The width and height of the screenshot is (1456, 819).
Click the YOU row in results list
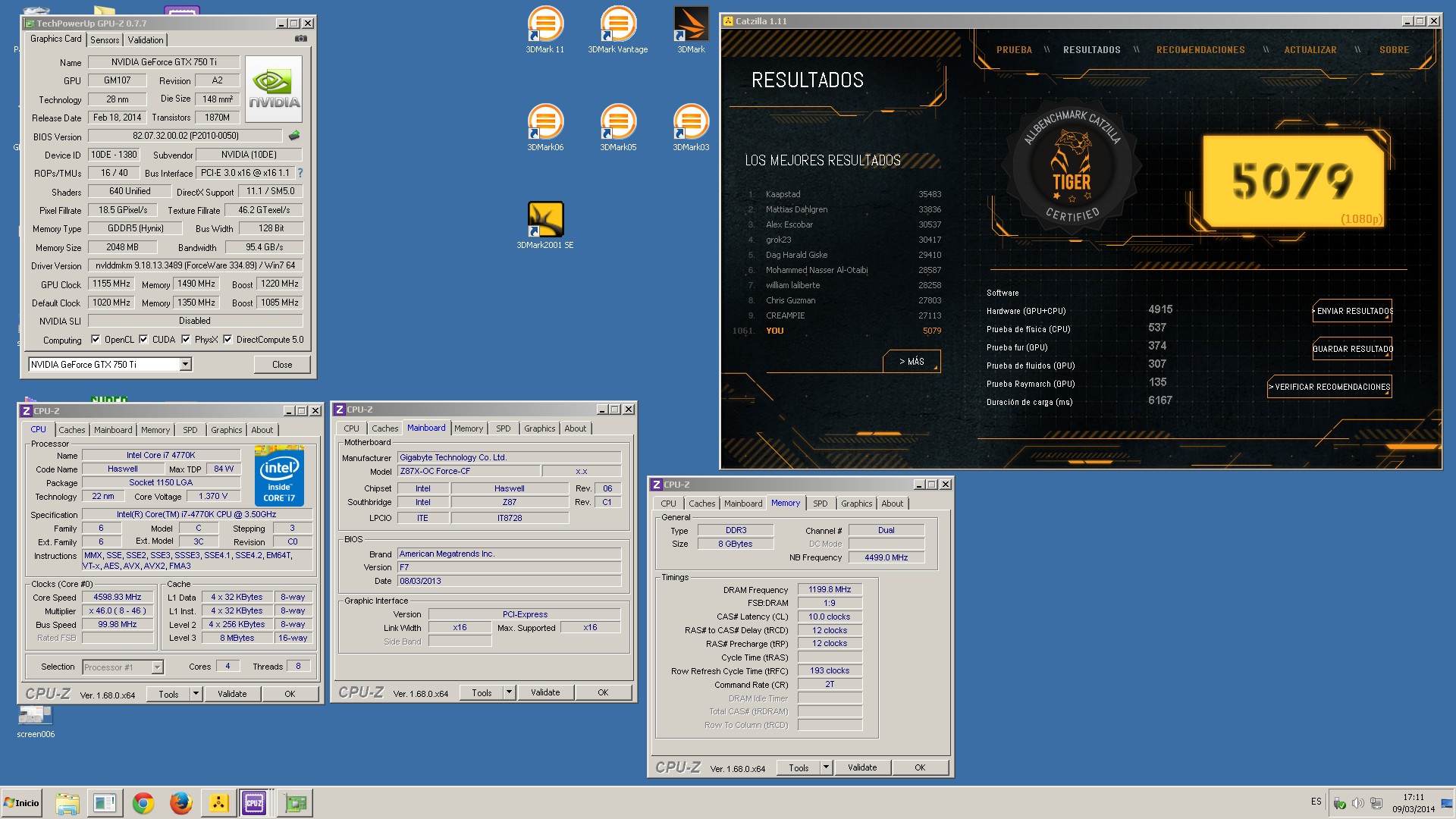838,331
